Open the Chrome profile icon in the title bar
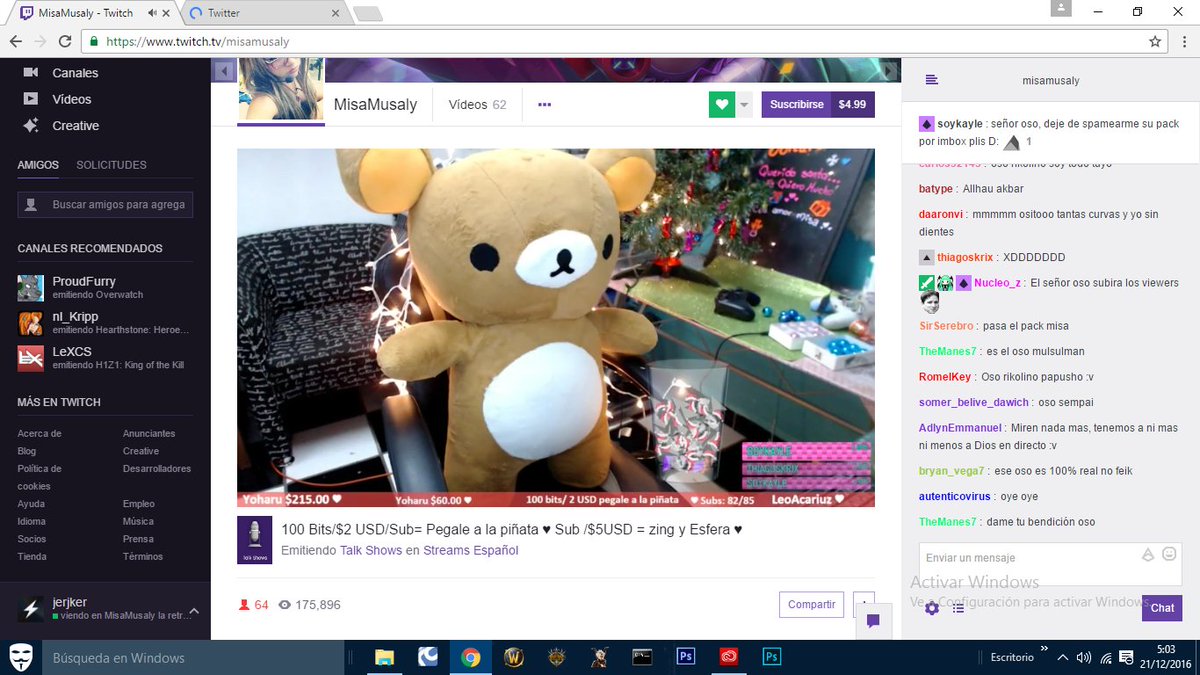The width and height of the screenshot is (1200, 675). tap(1061, 8)
